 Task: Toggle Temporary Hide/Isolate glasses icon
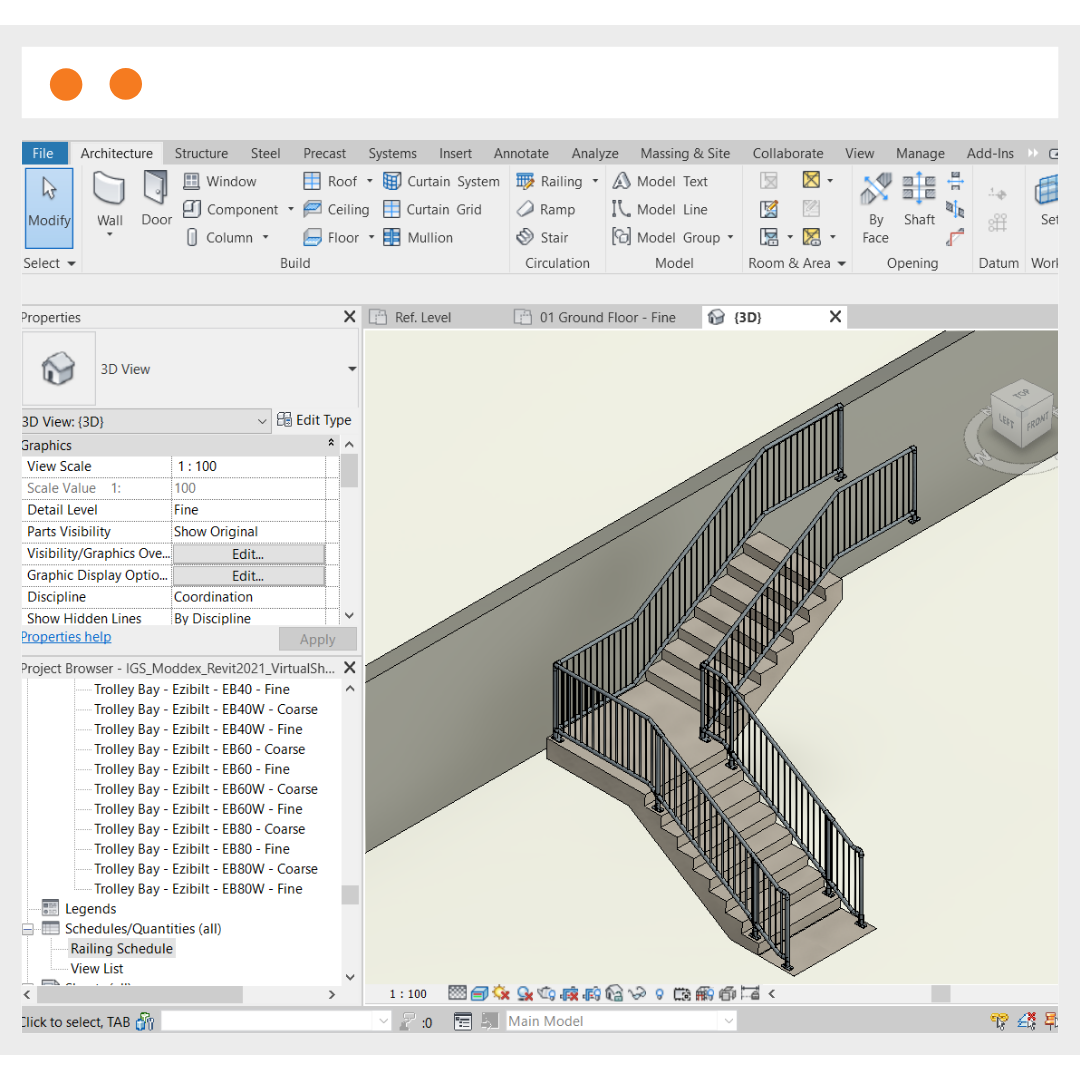point(636,993)
